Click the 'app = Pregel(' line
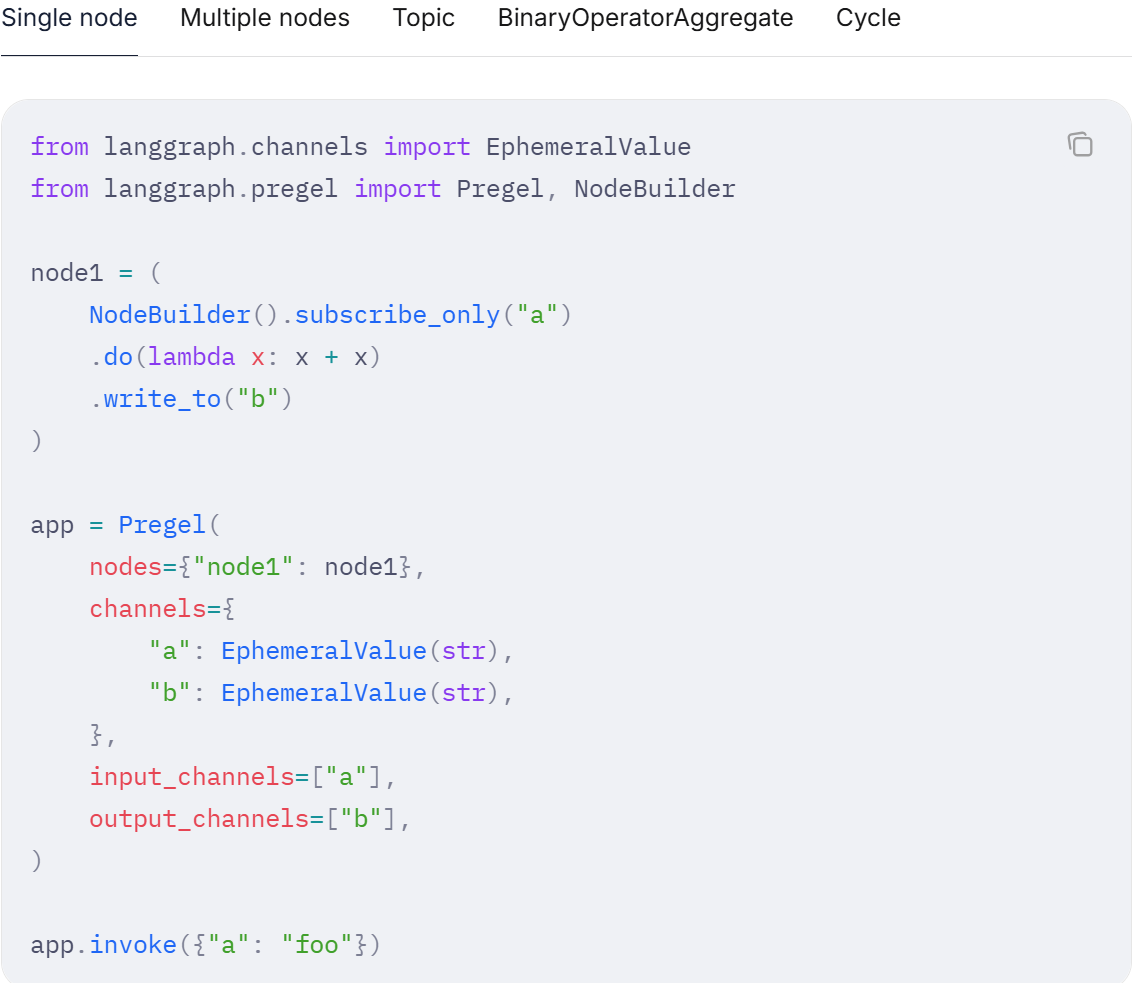 coord(125,525)
